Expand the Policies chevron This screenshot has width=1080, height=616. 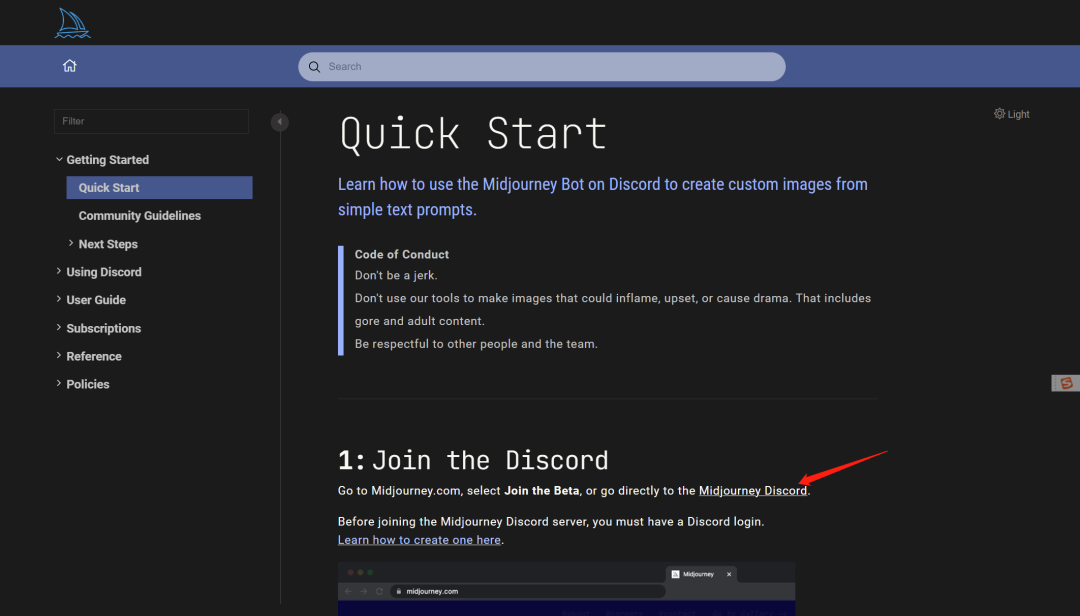[59, 383]
